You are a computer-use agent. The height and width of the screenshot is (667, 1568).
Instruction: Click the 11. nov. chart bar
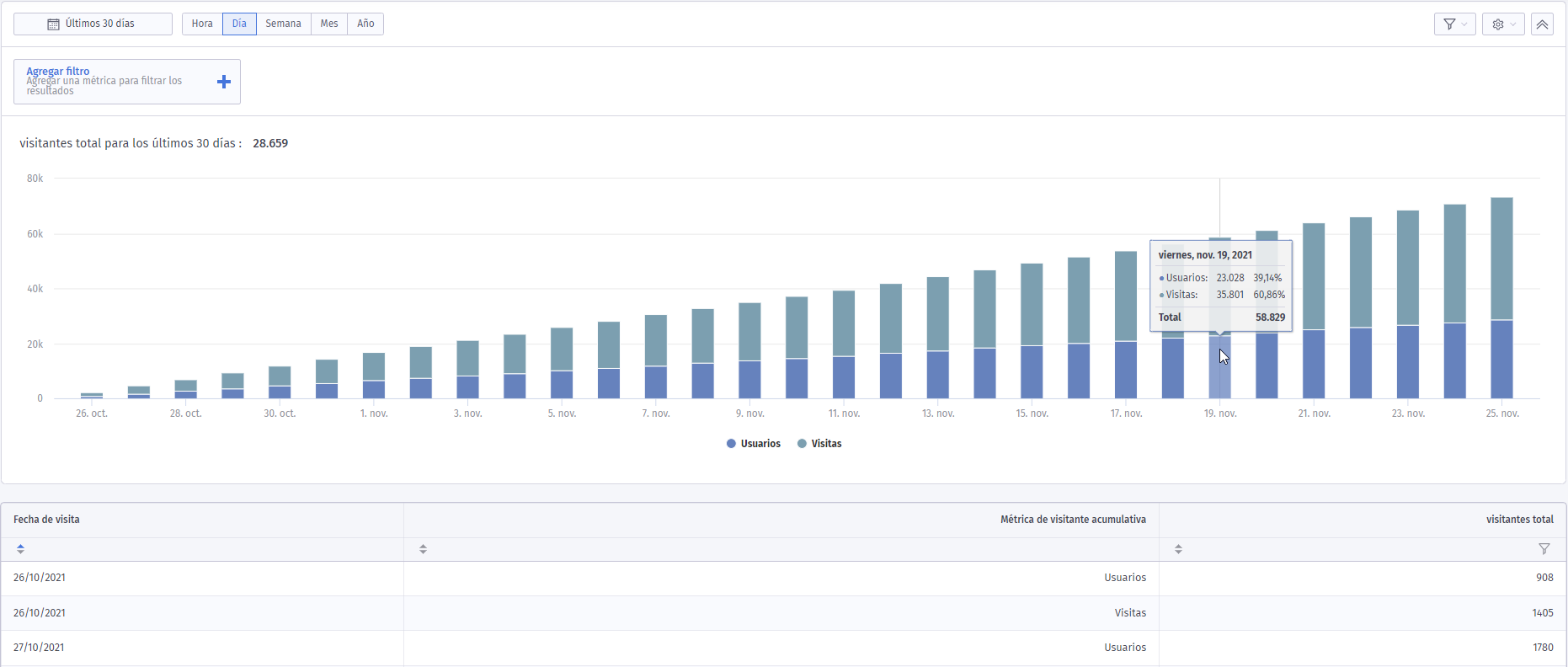(x=844, y=344)
